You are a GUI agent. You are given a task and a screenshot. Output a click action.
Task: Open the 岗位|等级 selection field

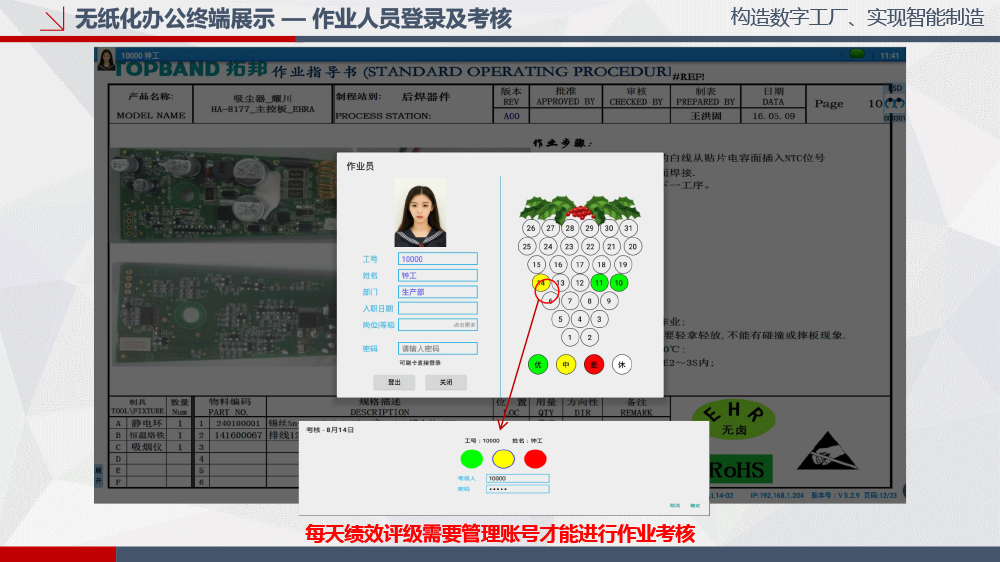point(438,325)
